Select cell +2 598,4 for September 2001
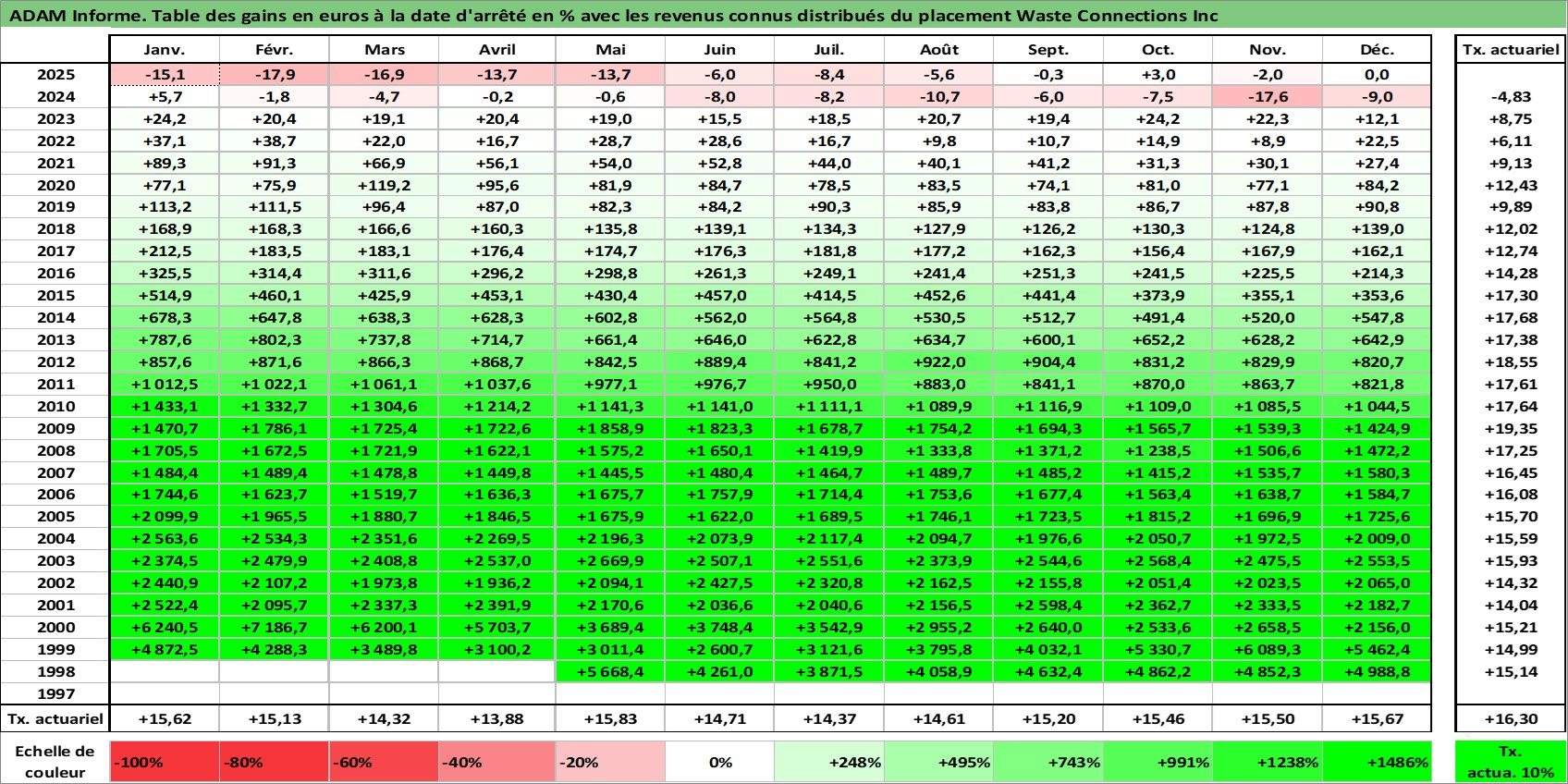The height and width of the screenshot is (784, 1568). click(1048, 605)
